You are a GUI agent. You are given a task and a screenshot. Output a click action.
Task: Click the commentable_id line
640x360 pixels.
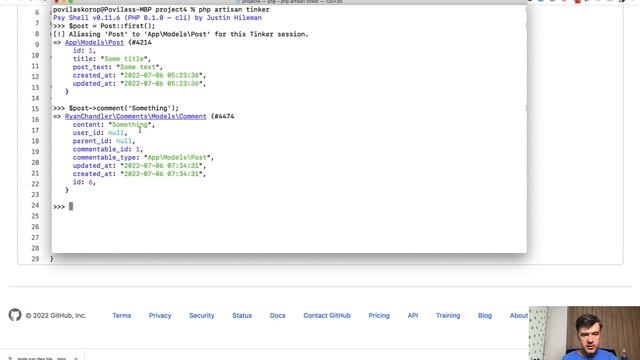point(108,149)
